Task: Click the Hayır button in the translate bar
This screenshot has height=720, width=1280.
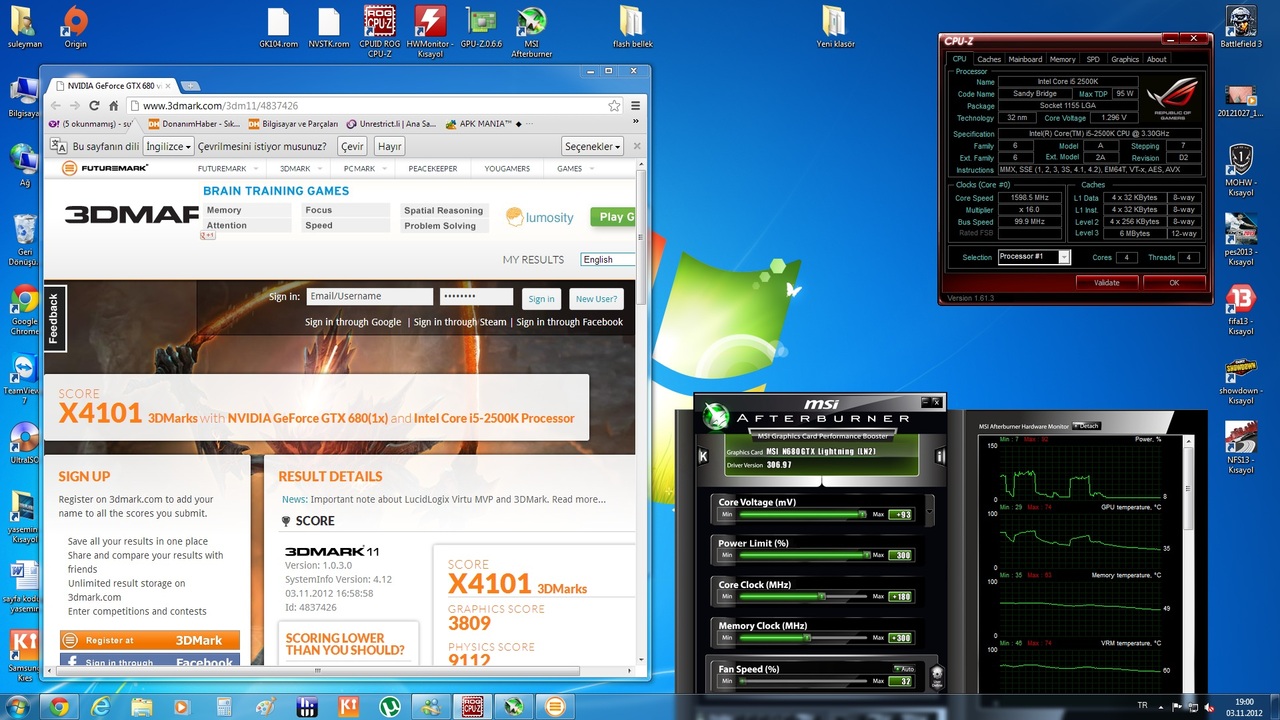Action: click(x=389, y=146)
